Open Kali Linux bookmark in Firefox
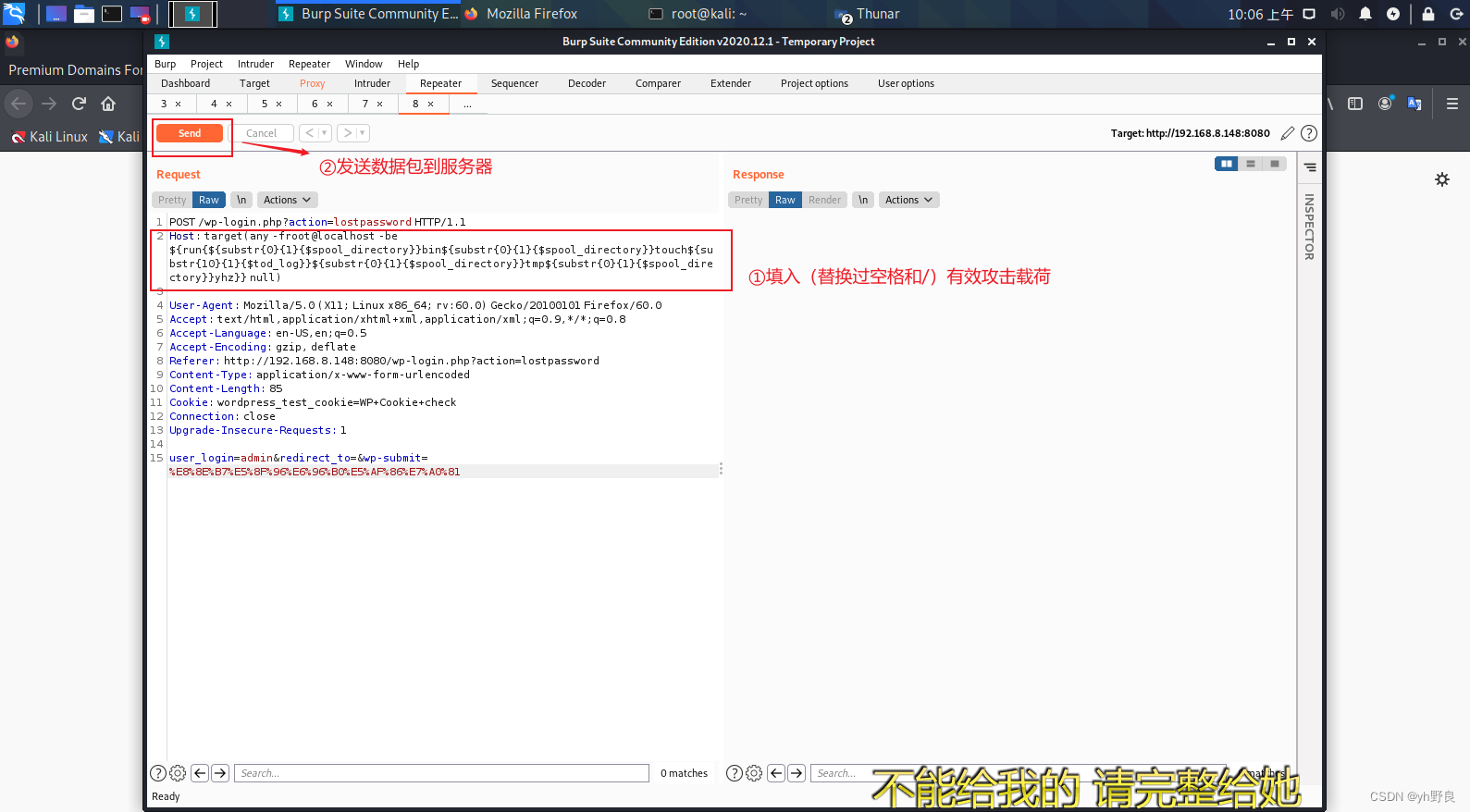This screenshot has width=1470, height=812. (x=50, y=137)
